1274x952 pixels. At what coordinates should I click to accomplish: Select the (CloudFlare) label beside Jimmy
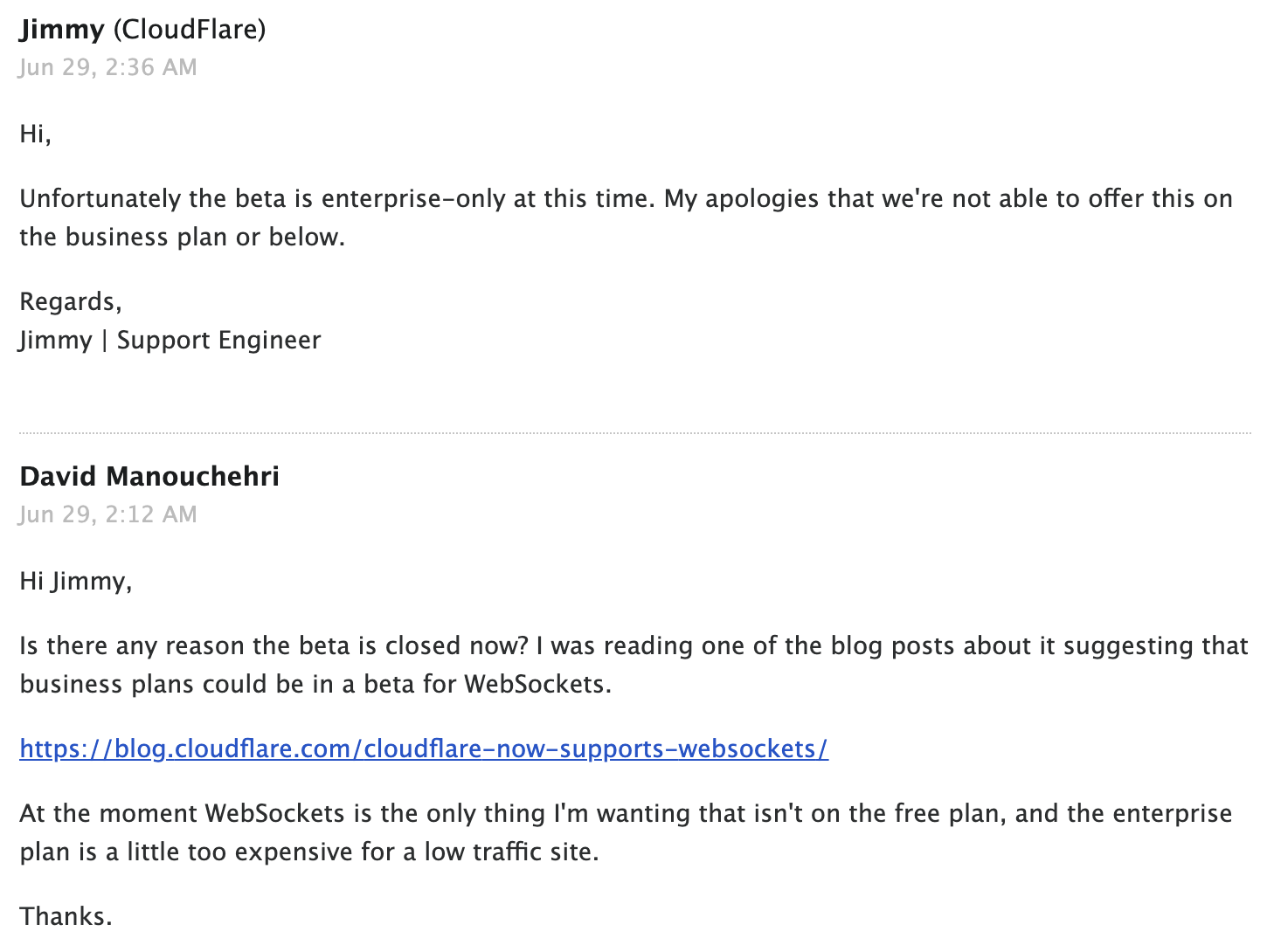click(x=190, y=30)
